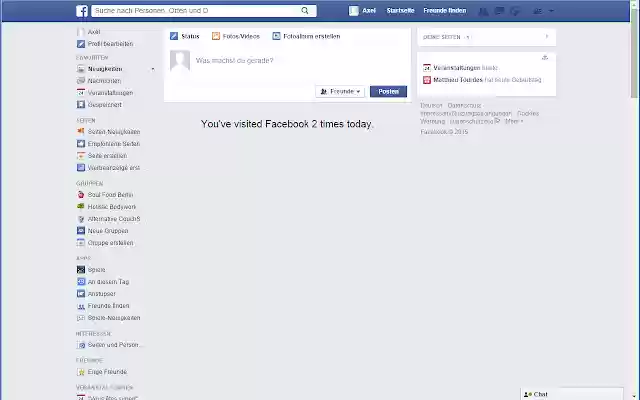Image resolution: width=640 pixels, height=400 pixels.
Task: Open Matthieu Tourdes birthday link
Action: tap(458, 80)
